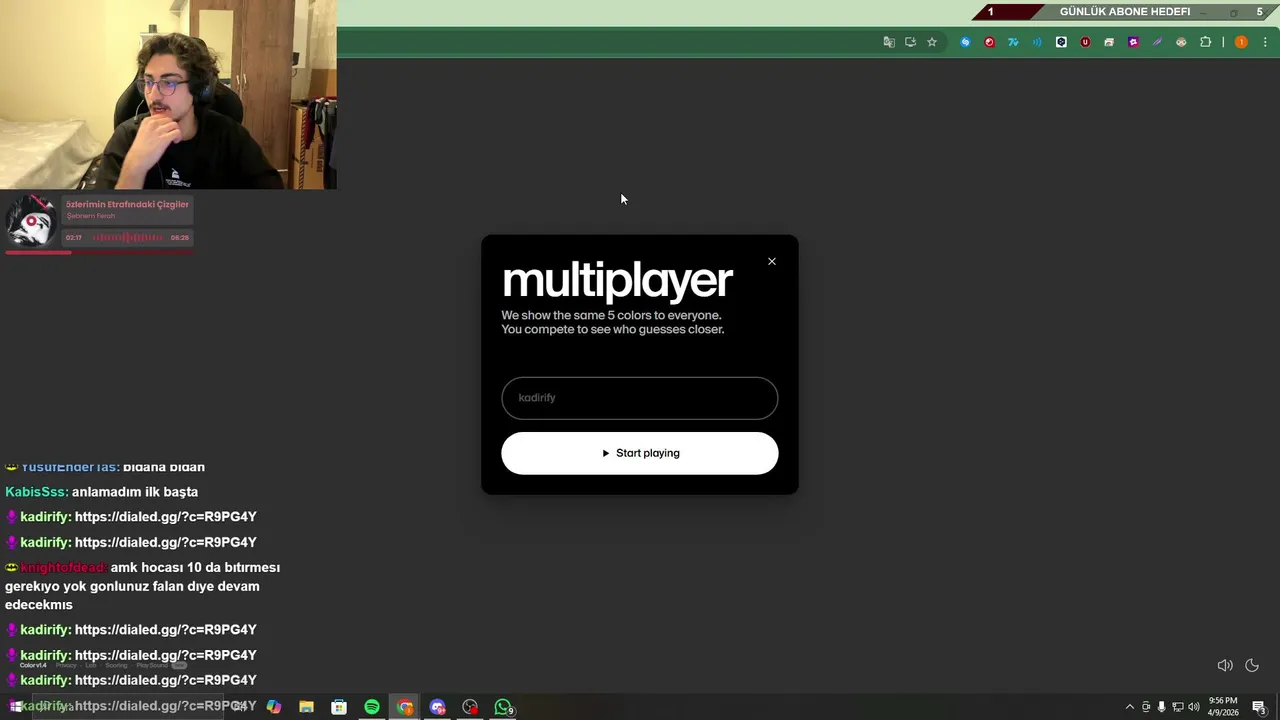This screenshot has height=720, width=1280.
Task: Open the orange Chrome profile avatar
Action: tap(1241, 42)
